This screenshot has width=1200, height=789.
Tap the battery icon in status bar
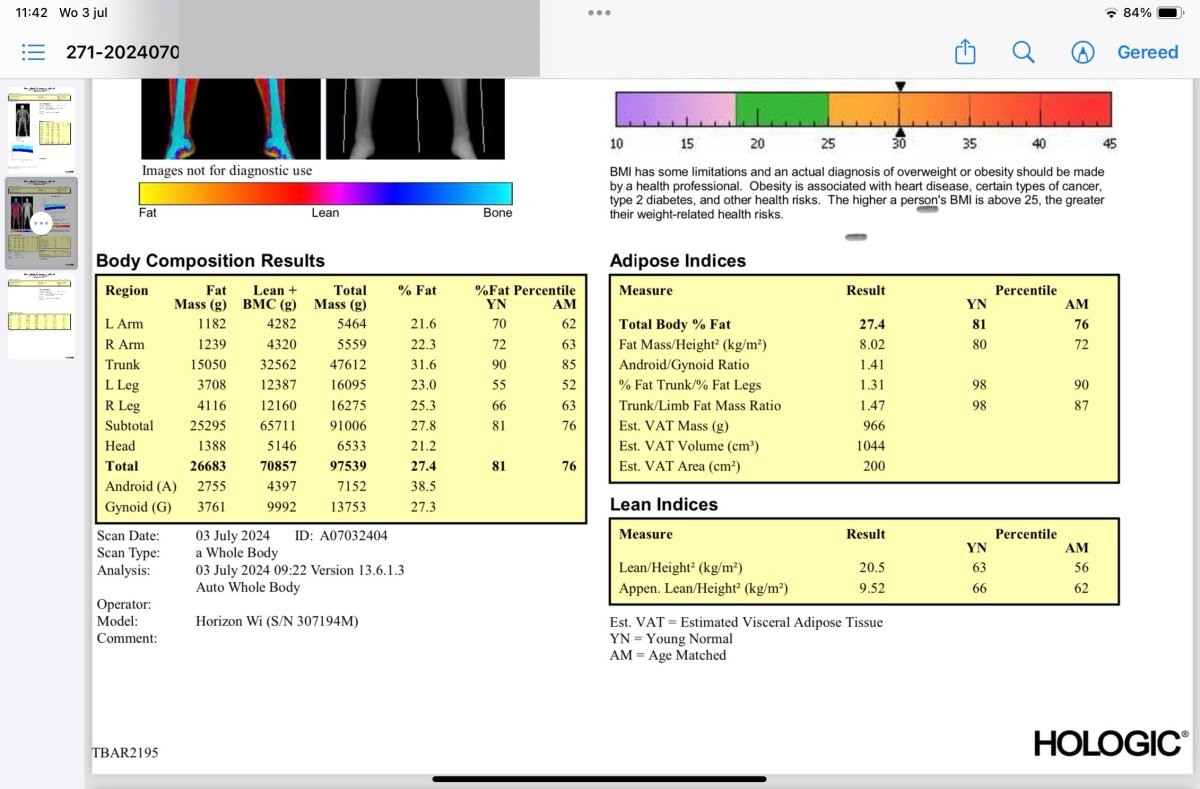tap(1170, 13)
